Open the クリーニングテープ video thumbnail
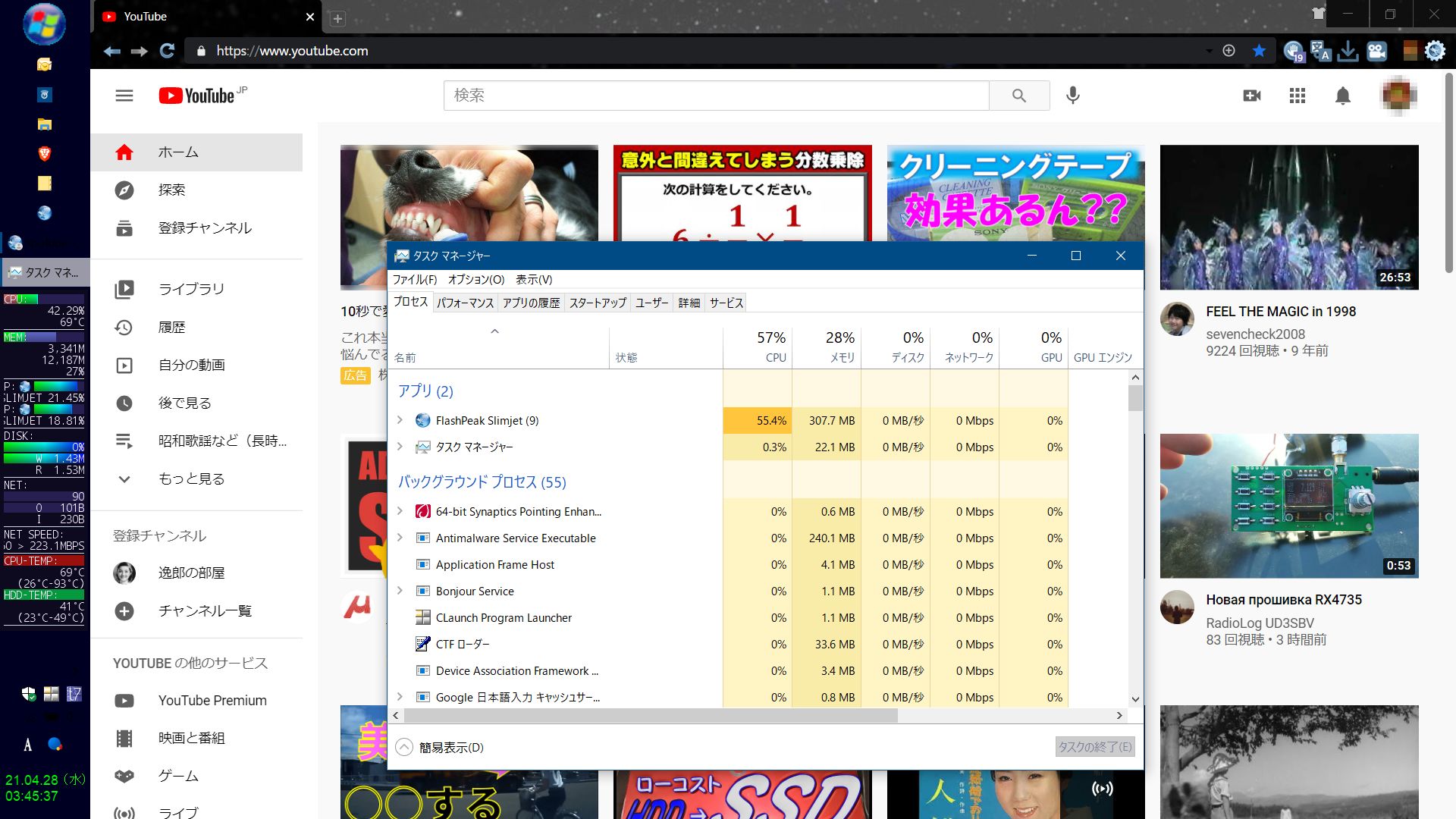1456x819 pixels. pyautogui.click(x=1015, y=193)
